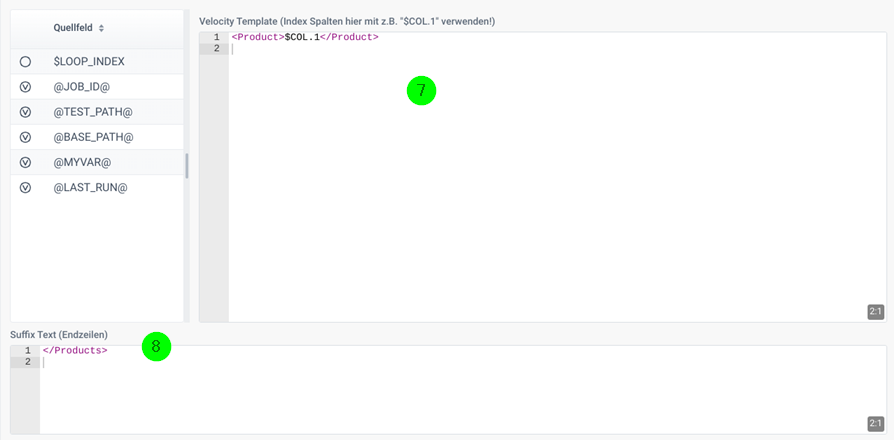The image size is (894, 440).
Task: Click line 2 of the Velocity Template editor
Action: click(559, 49)
